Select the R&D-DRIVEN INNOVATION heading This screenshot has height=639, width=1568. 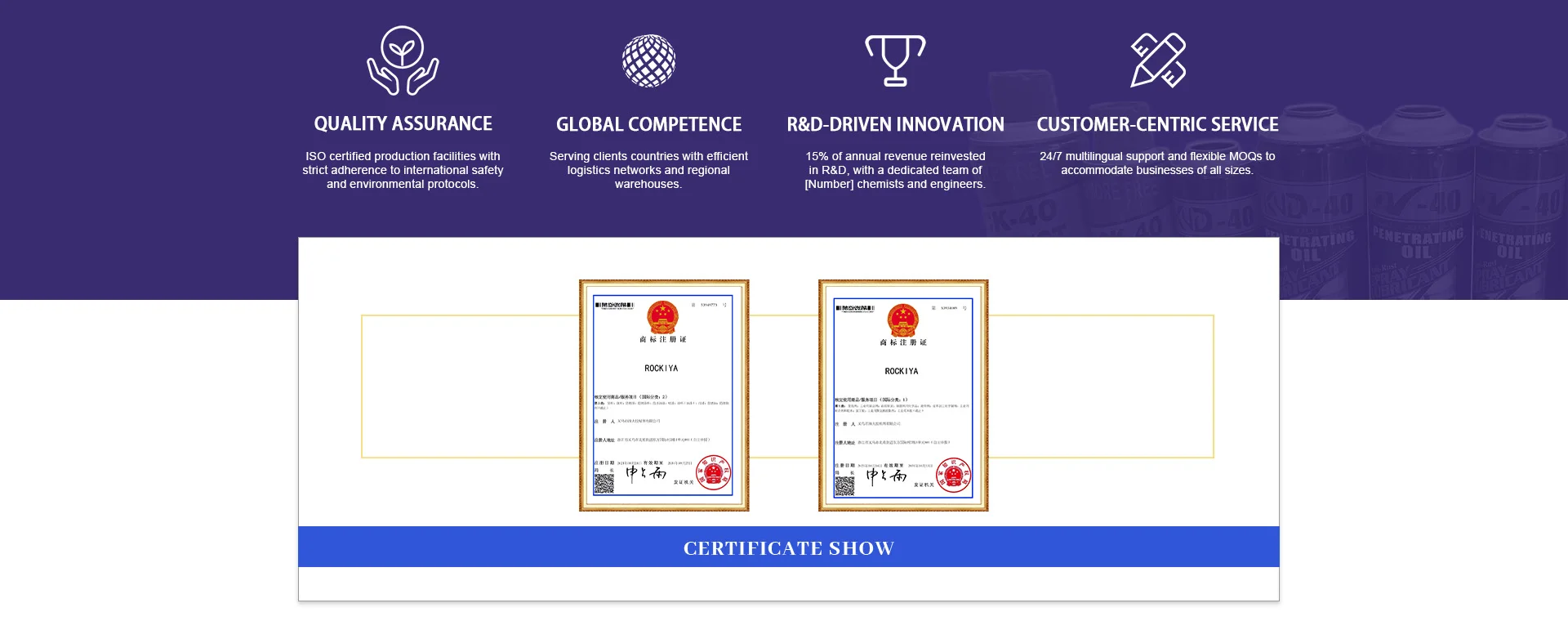click(x=895, y=125)
